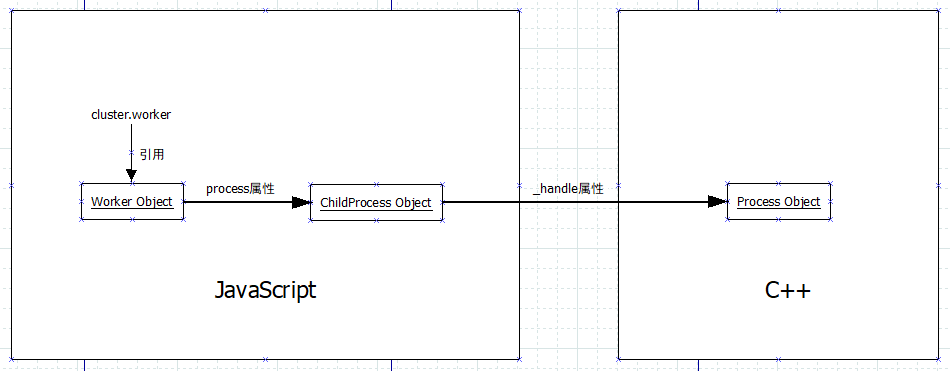Select the ChildProcess Object box
950x371 pixels.
376,202
